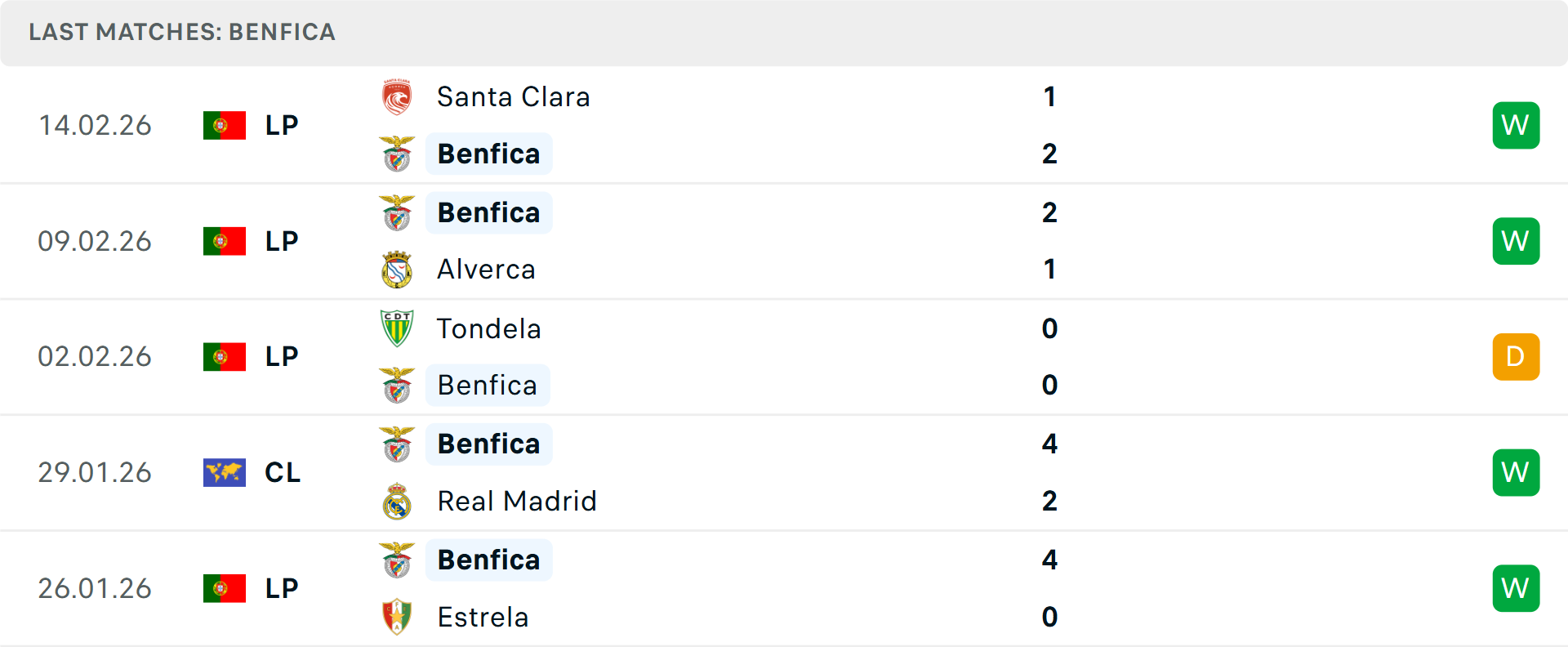
Task: Select the Estrela club badge
Action: tap(397, 618)
